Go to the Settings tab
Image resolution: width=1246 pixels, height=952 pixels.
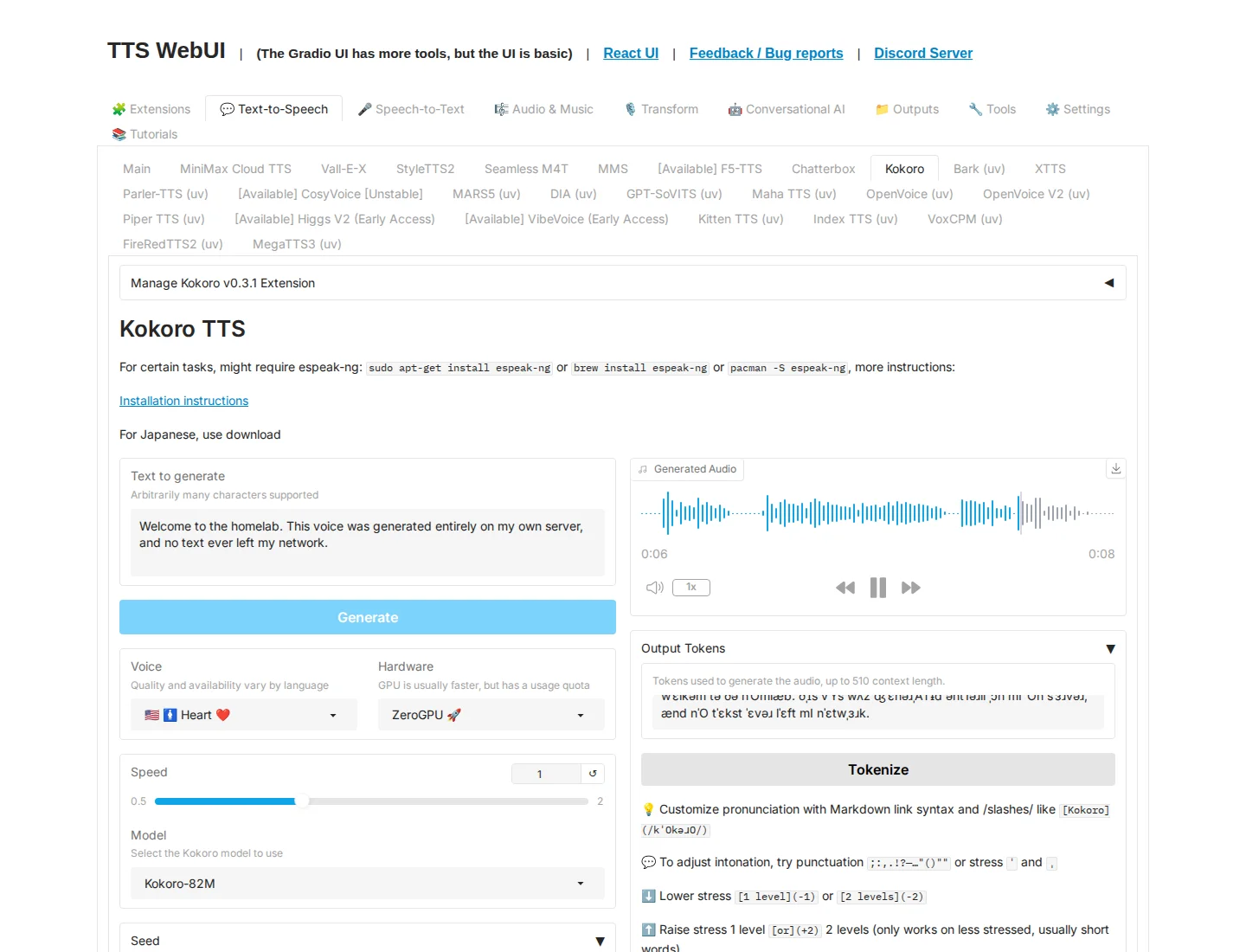coord(1077,109)
